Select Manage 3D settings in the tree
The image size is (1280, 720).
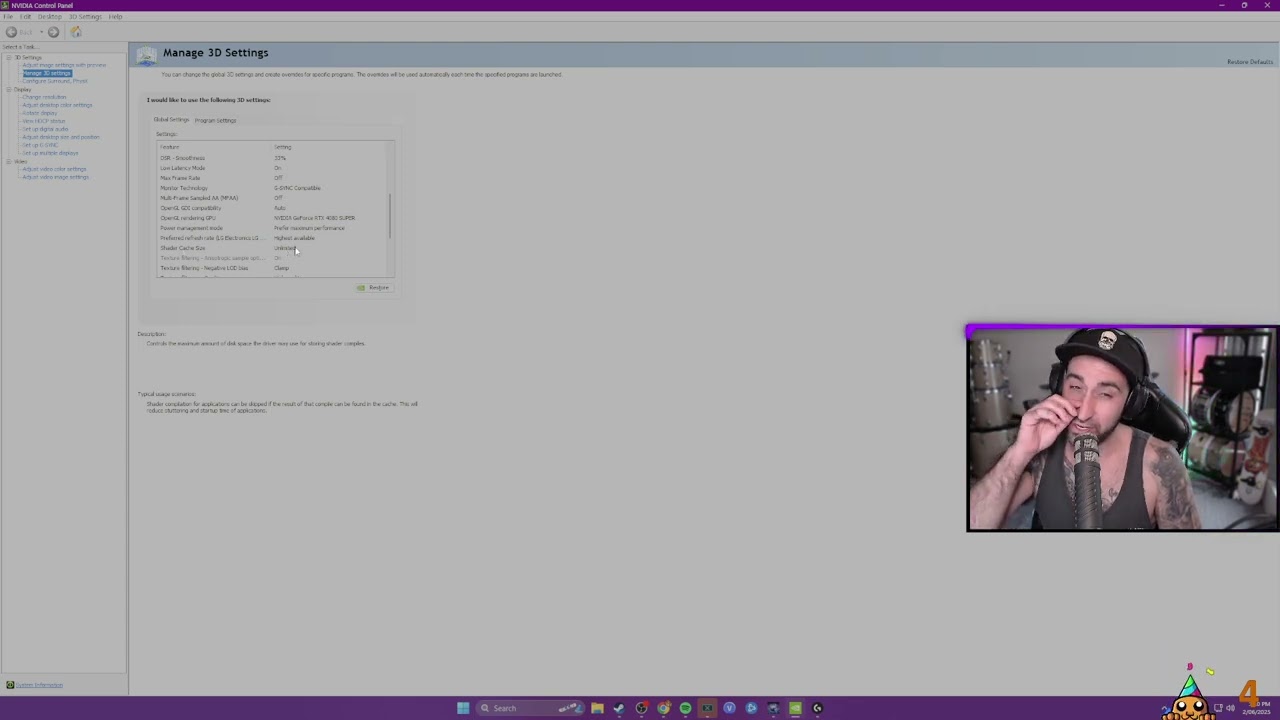click(47, 73)
